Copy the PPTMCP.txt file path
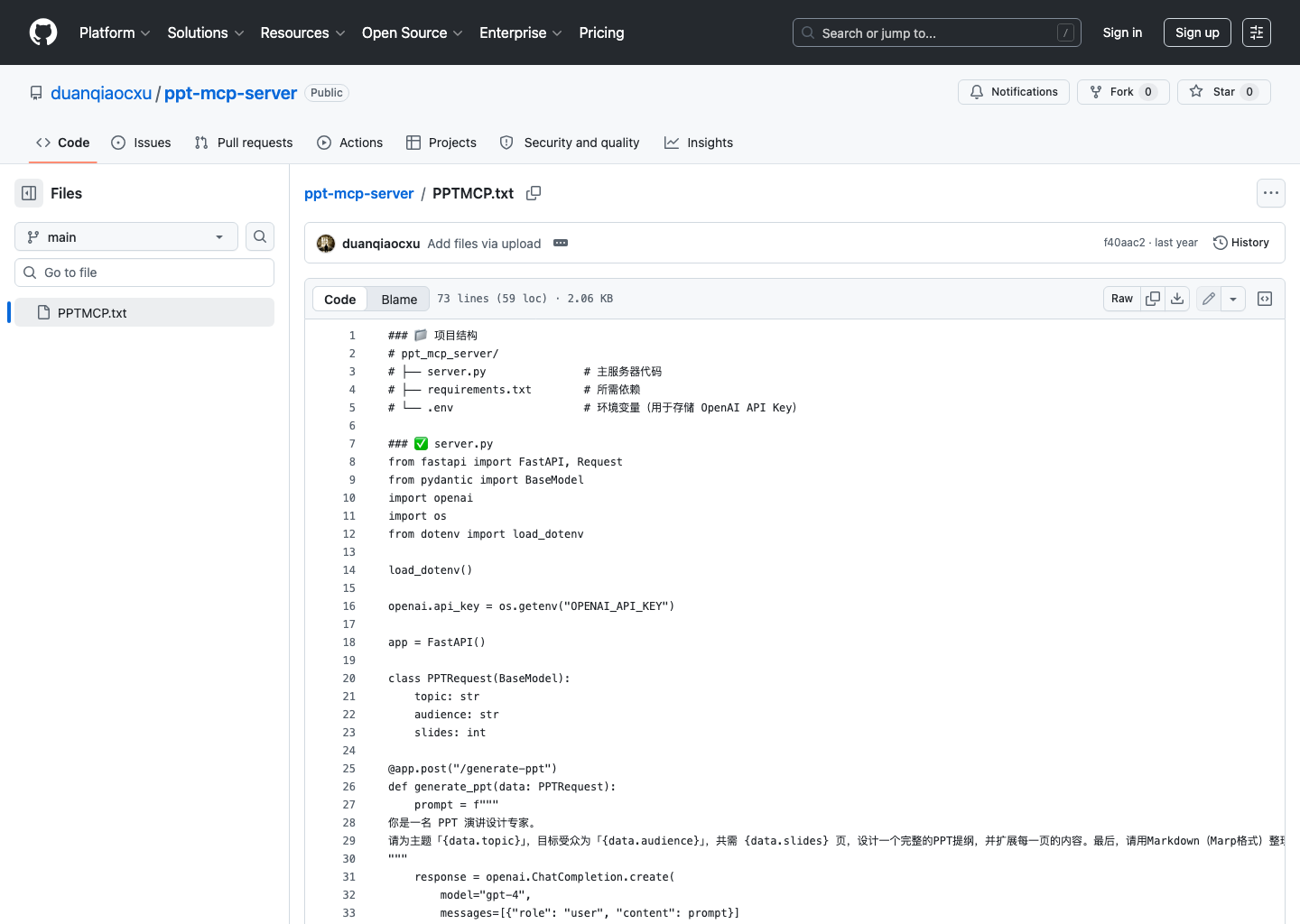This screenshot has height=924, width=1300. click(534, 193)
